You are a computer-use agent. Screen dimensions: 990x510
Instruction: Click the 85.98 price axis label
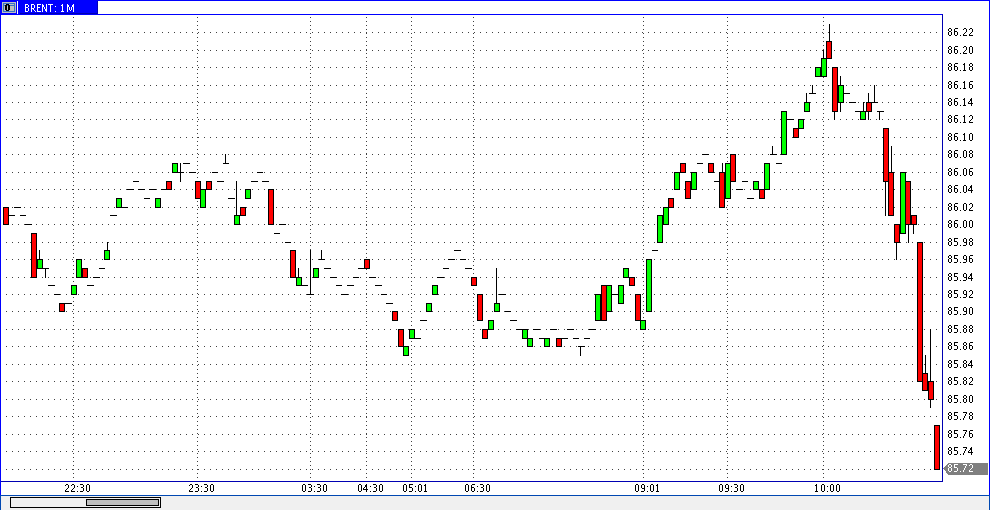pos(960,242)
